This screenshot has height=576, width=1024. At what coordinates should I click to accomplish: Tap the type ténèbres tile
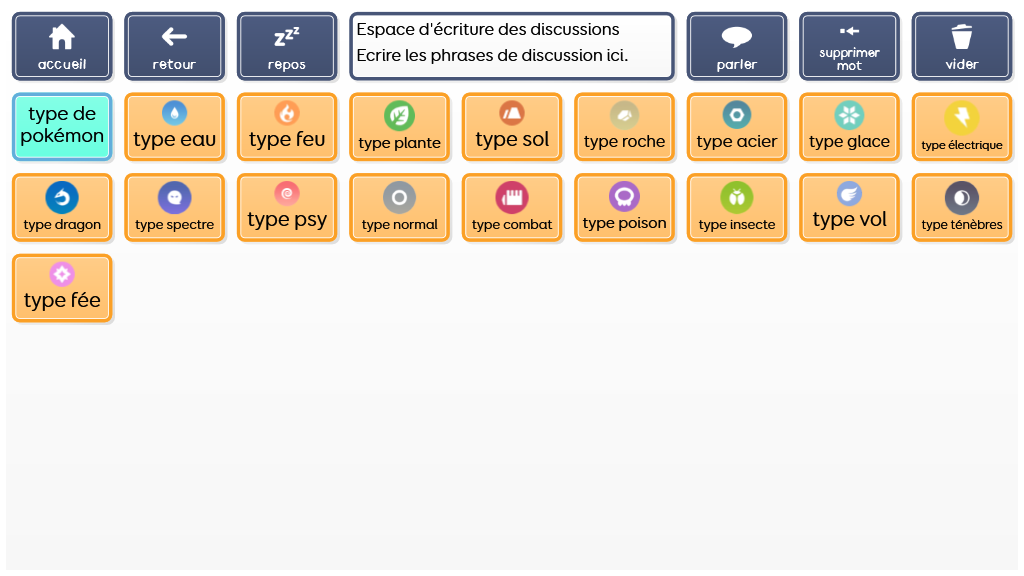coord(962,208)
